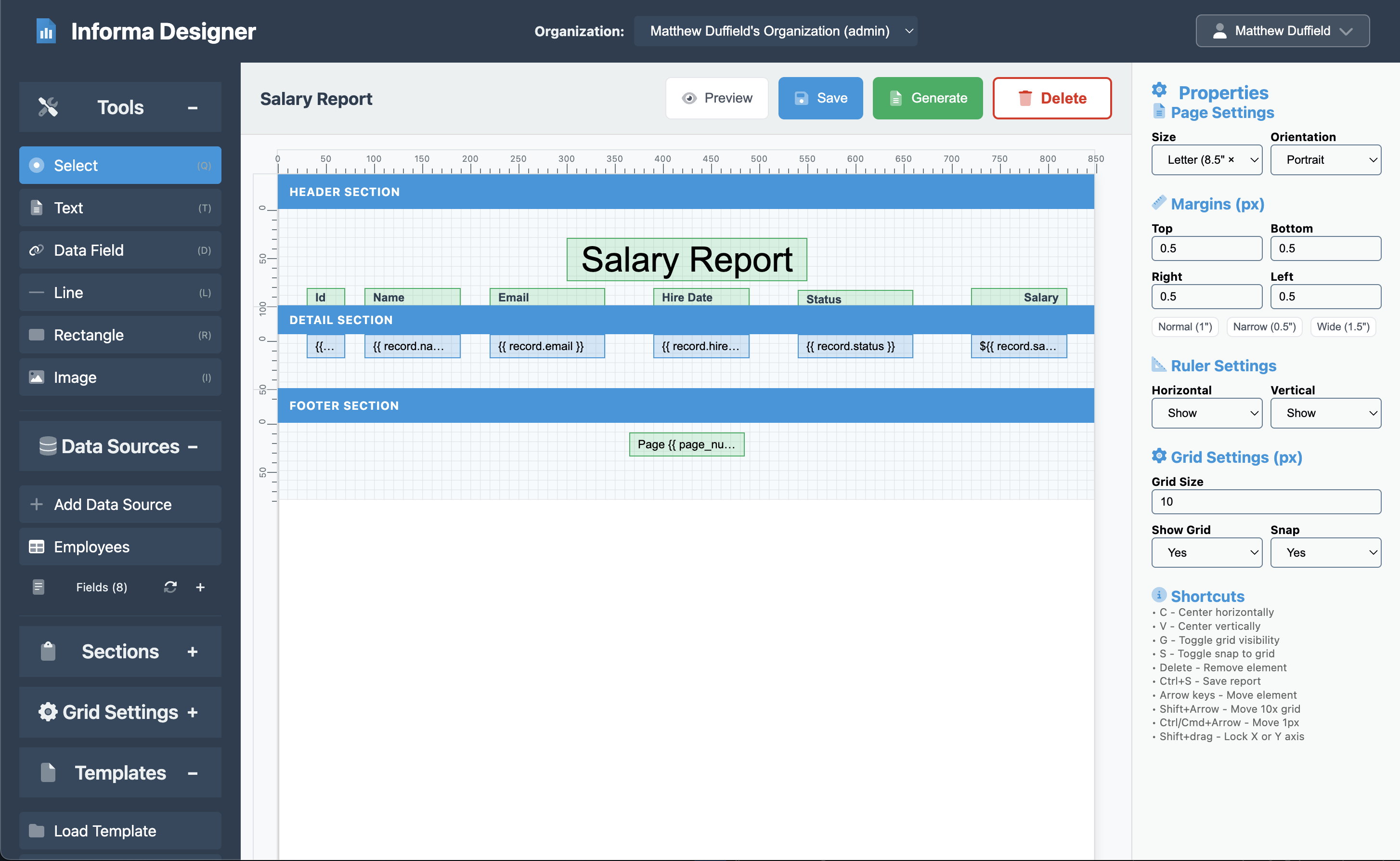The image size is (1400, 861).
Task: Generate the Salary Report
Action: 927,98
